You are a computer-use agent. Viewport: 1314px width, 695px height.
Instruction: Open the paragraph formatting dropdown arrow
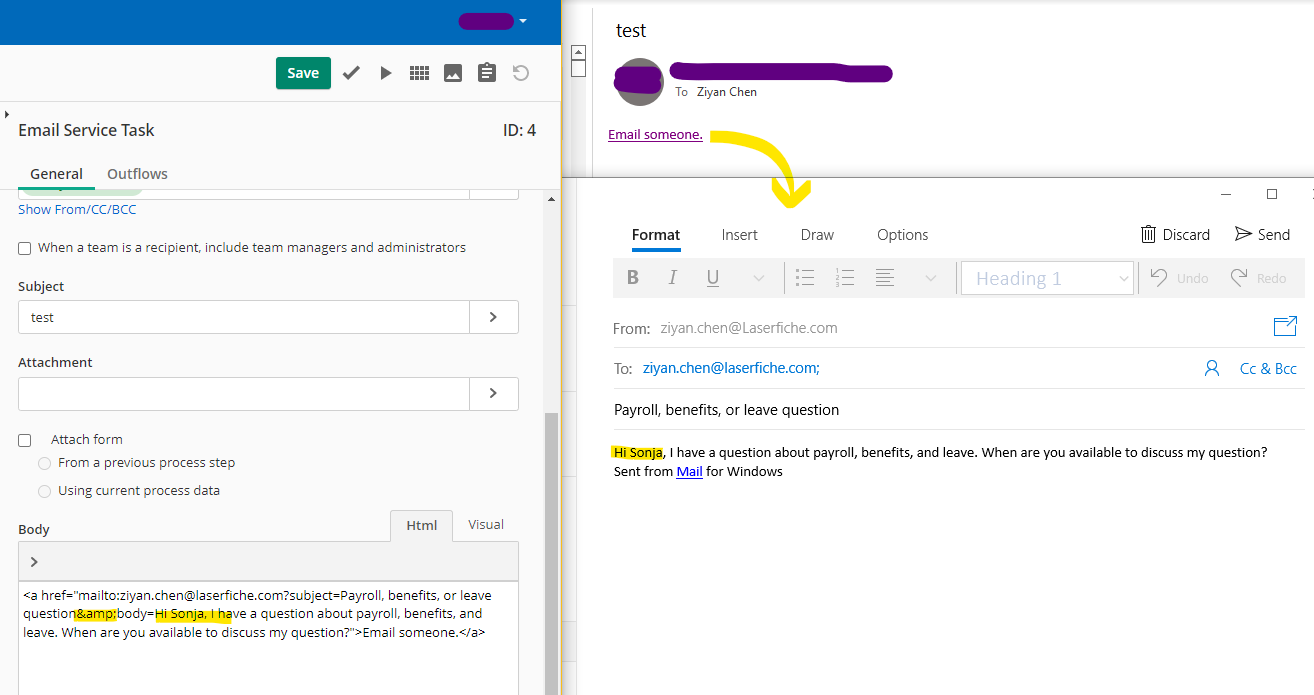(x=931, y=278)
